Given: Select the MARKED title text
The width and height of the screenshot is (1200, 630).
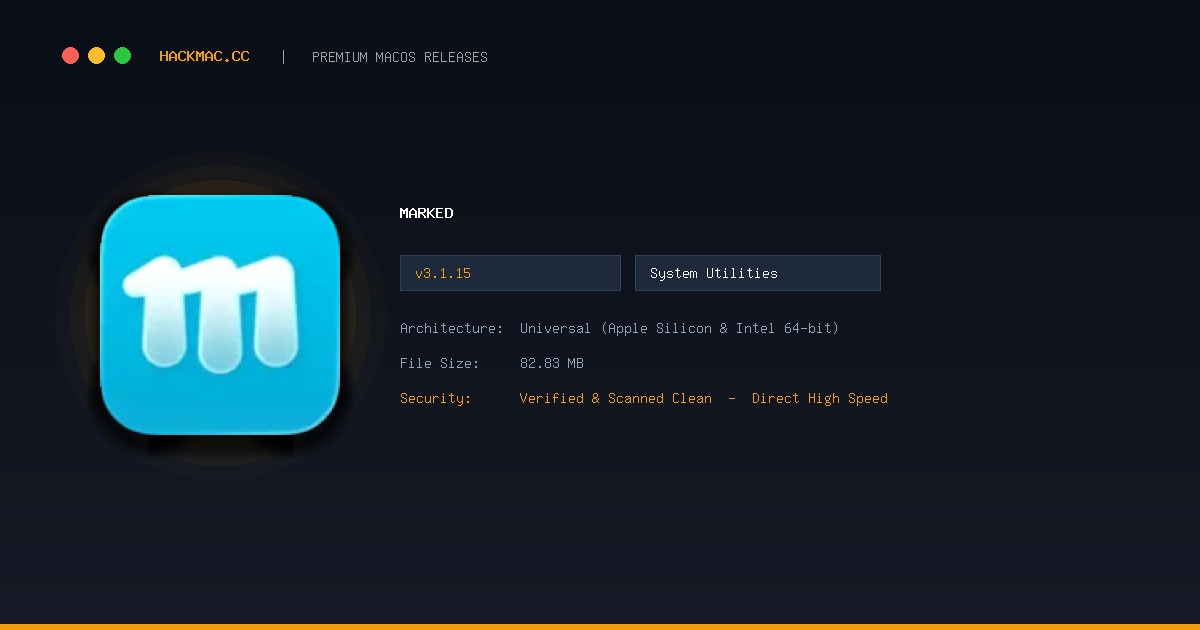Looking at the screenshot, I should (427, 213).
